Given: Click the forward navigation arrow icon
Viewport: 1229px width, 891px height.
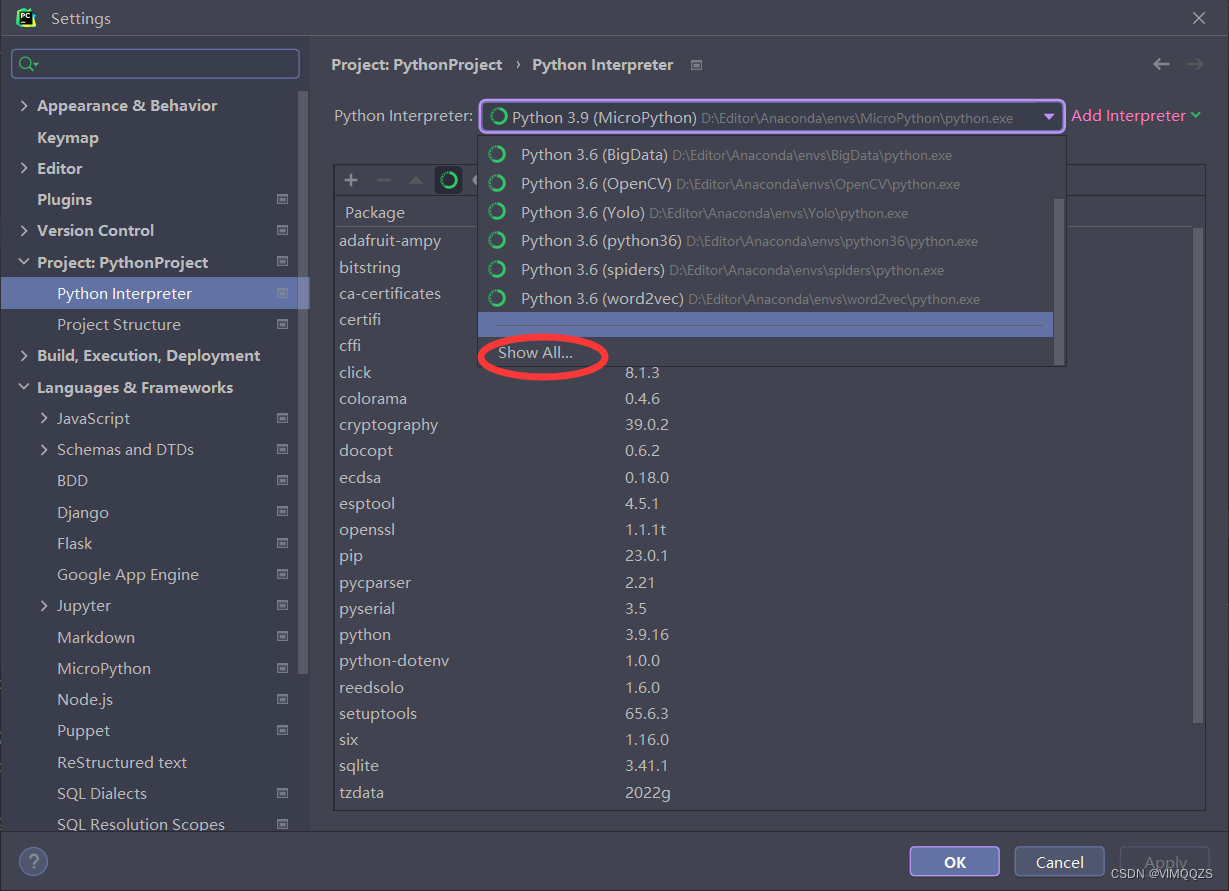Looking at the screenshot, I should 1195,64.
